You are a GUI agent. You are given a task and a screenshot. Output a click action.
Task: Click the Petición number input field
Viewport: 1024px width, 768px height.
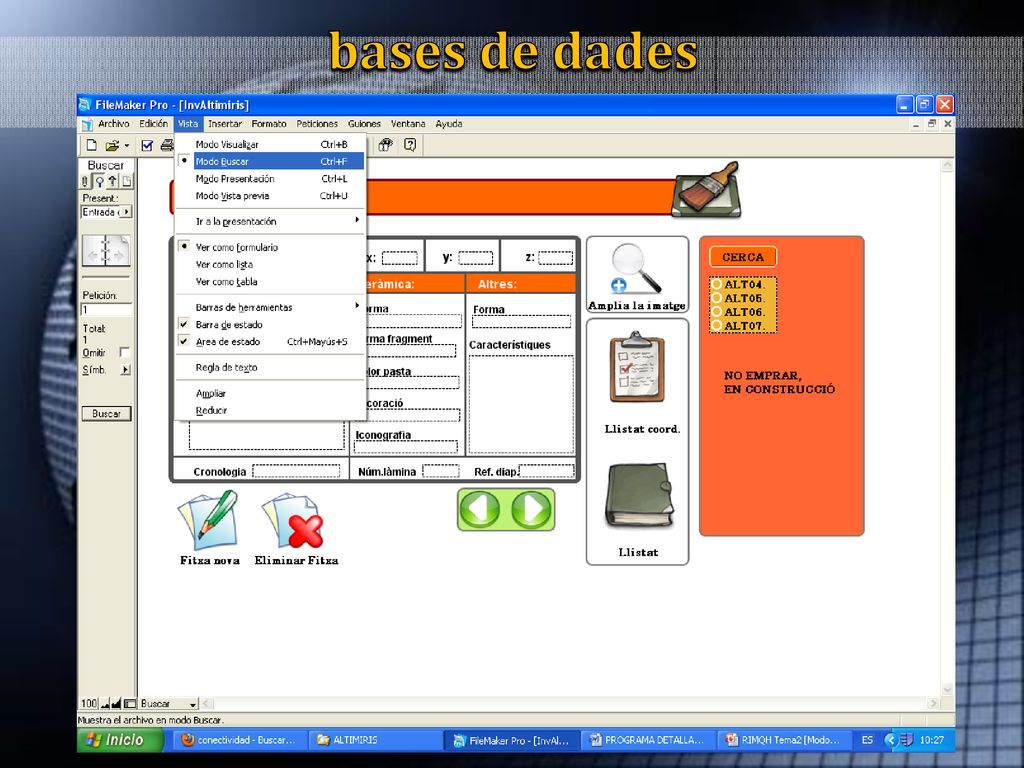(x=106, y=310)
